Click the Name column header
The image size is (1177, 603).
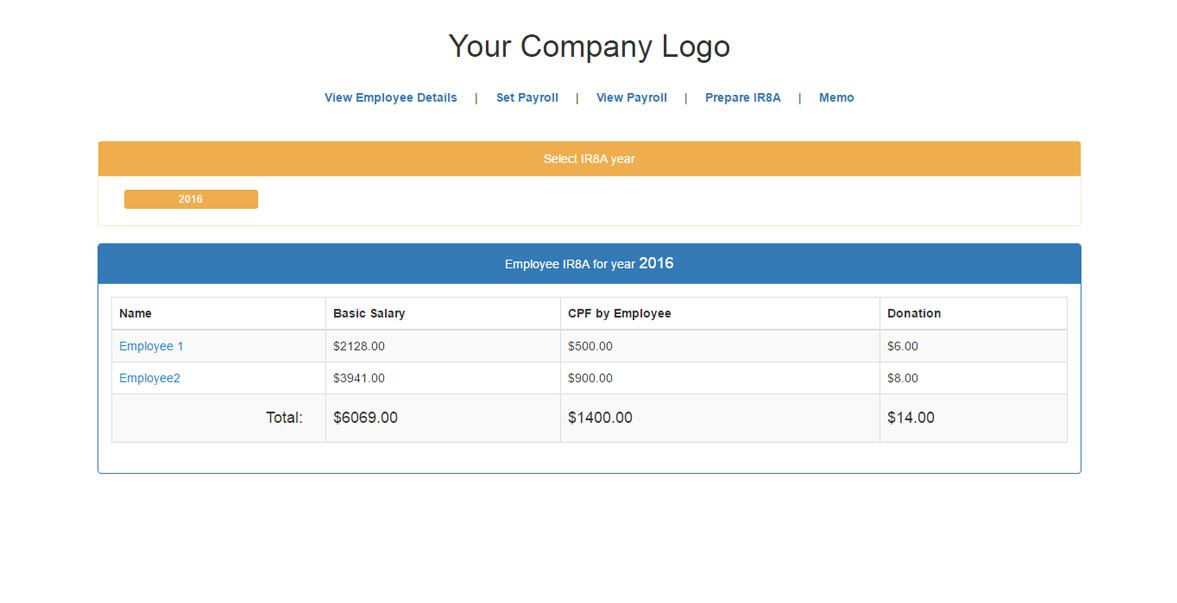pos(218,314)
